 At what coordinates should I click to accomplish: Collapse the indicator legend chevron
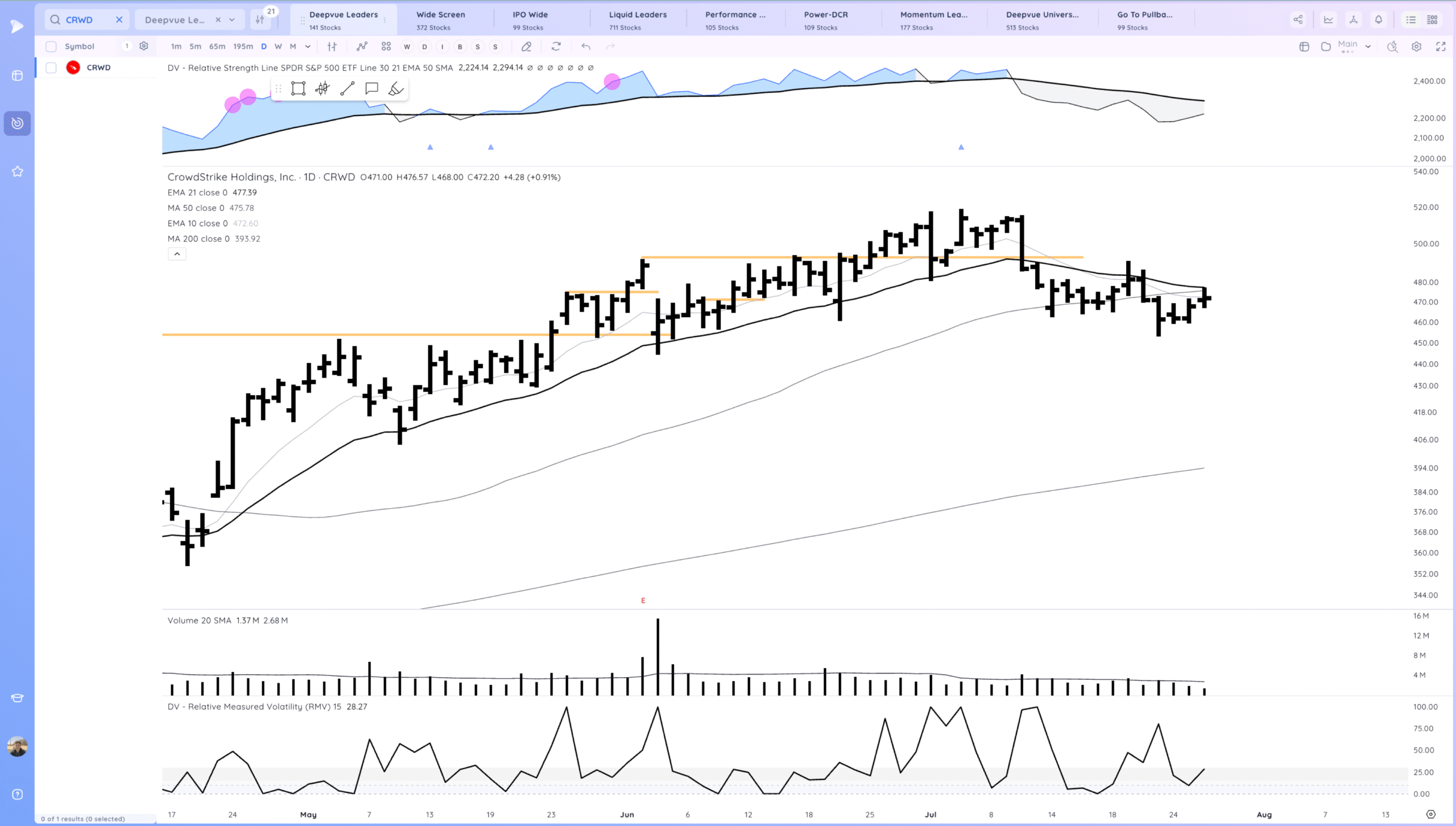[x=177, y=254]
